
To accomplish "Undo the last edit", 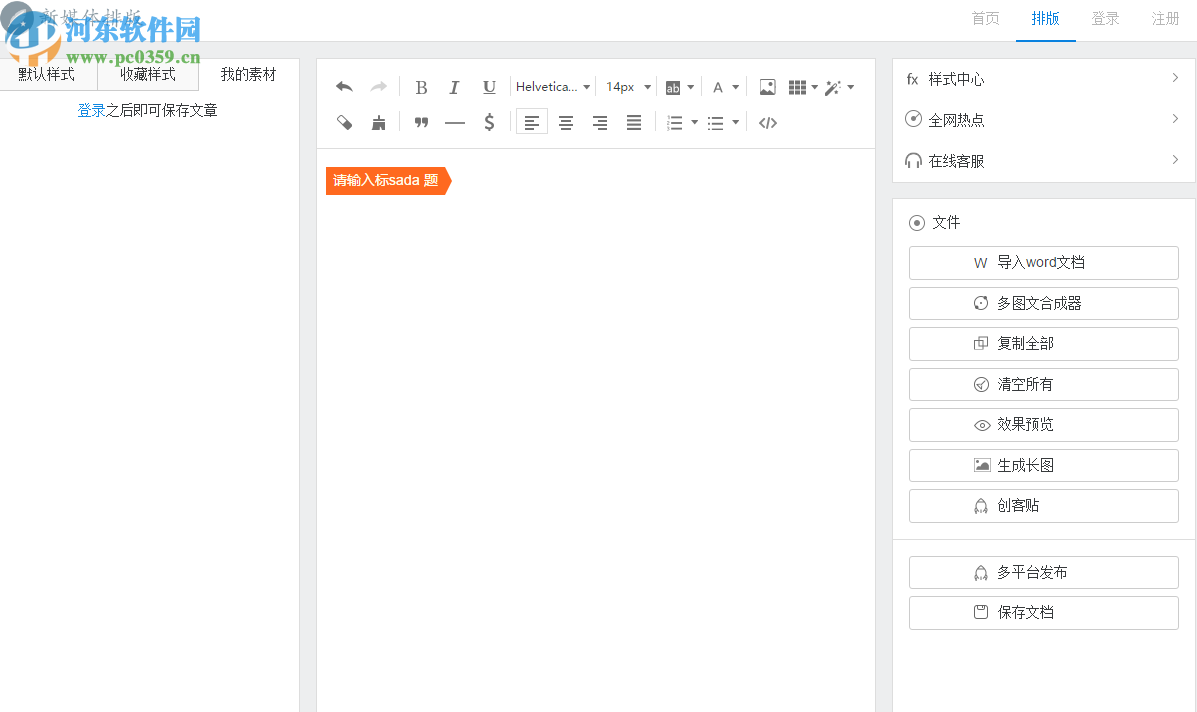I will [344, 87].
